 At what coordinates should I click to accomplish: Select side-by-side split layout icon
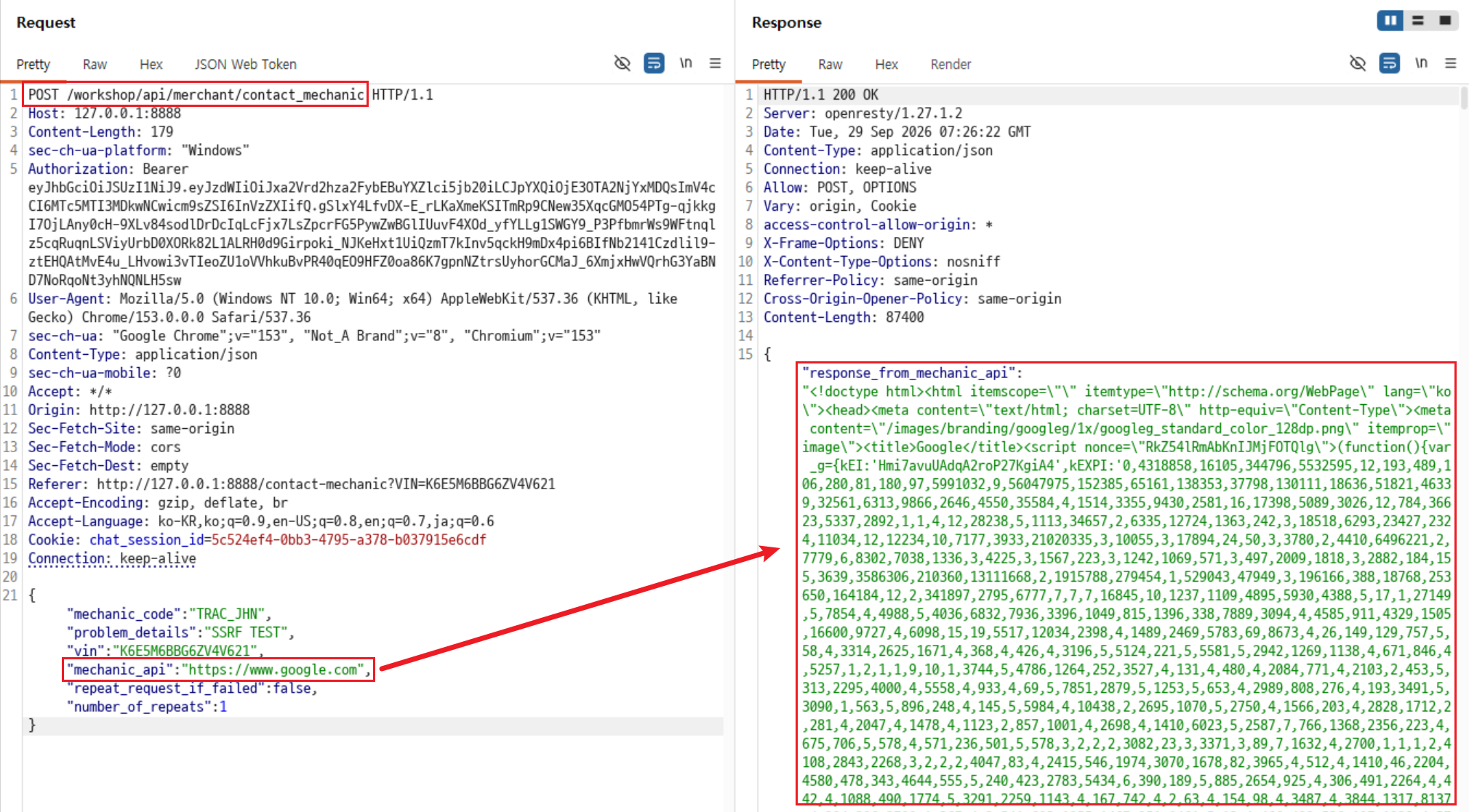tap(1390, 20)
